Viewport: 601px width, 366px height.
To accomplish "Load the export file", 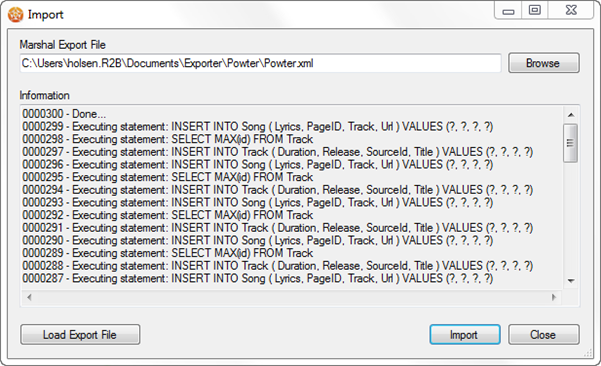I will click(x=80, y=335).
